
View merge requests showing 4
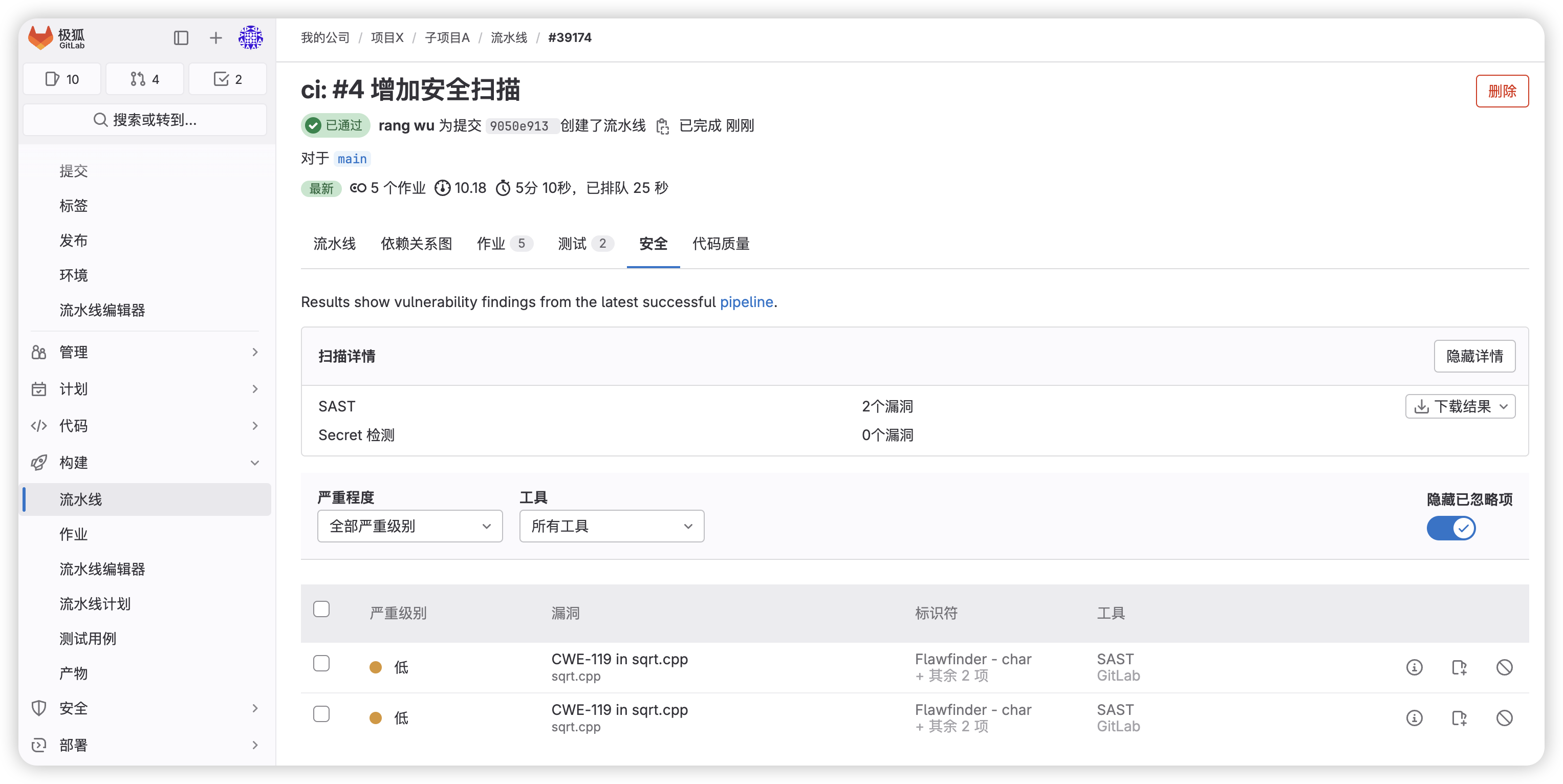pos(144,79)
